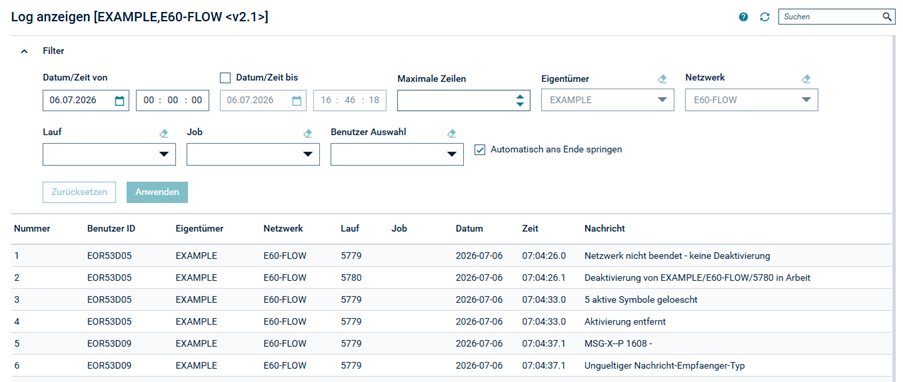Click time 07:04:26.1 in row 2
903x382 pixels.
pyautogui.click(x=544, y=278)
